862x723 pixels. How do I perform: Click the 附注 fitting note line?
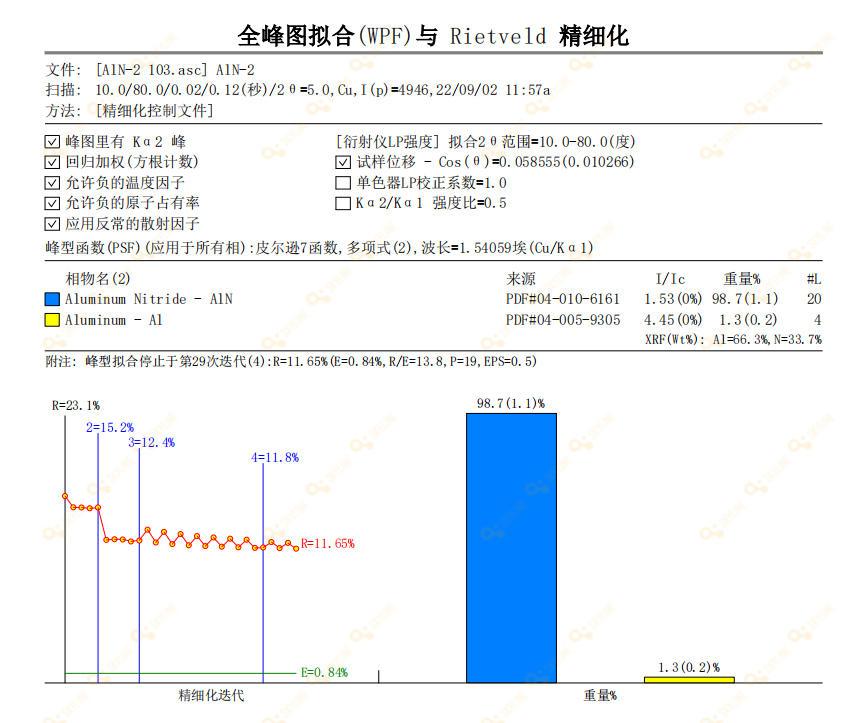291,361
